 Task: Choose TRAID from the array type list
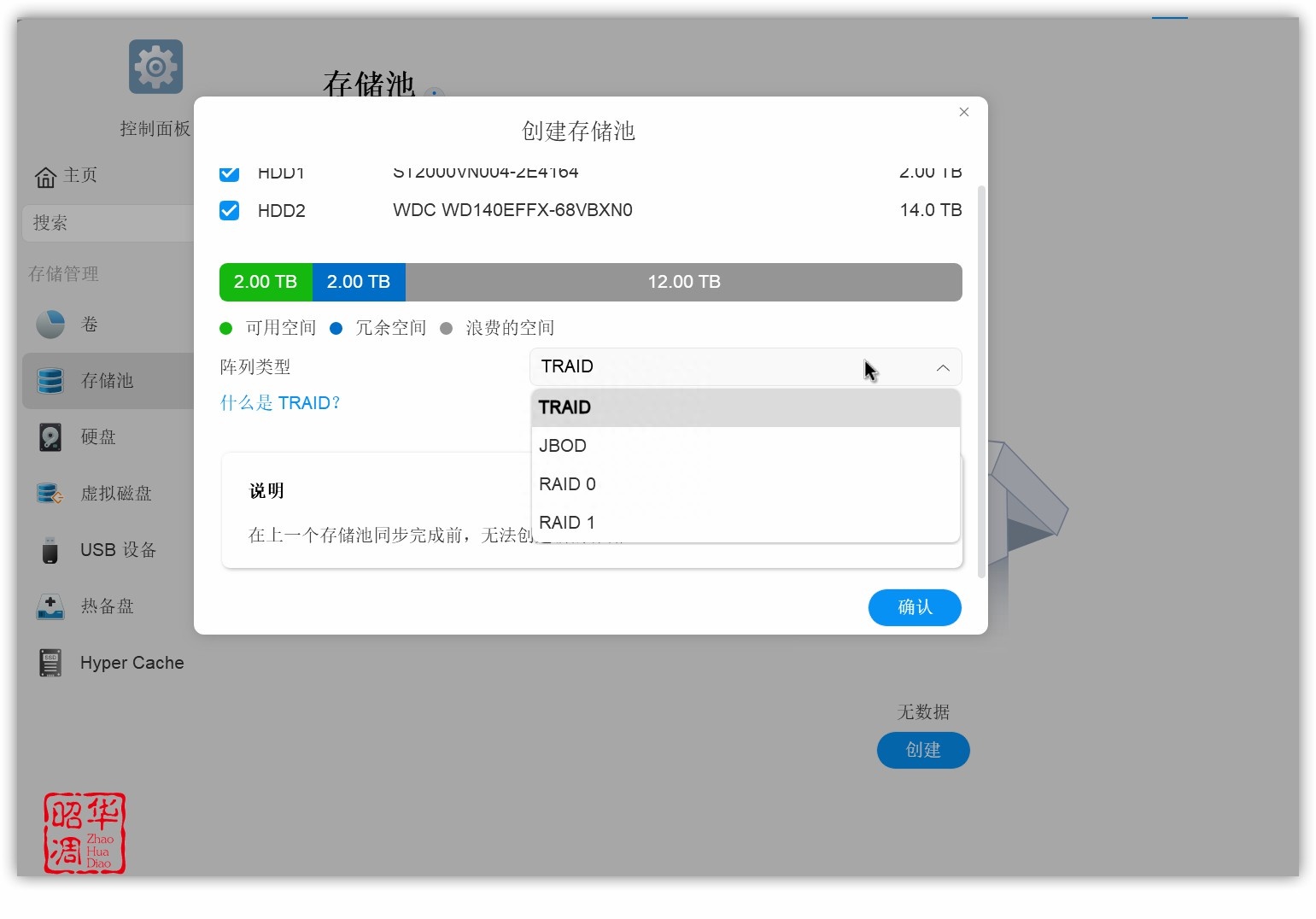pos(746,407)
